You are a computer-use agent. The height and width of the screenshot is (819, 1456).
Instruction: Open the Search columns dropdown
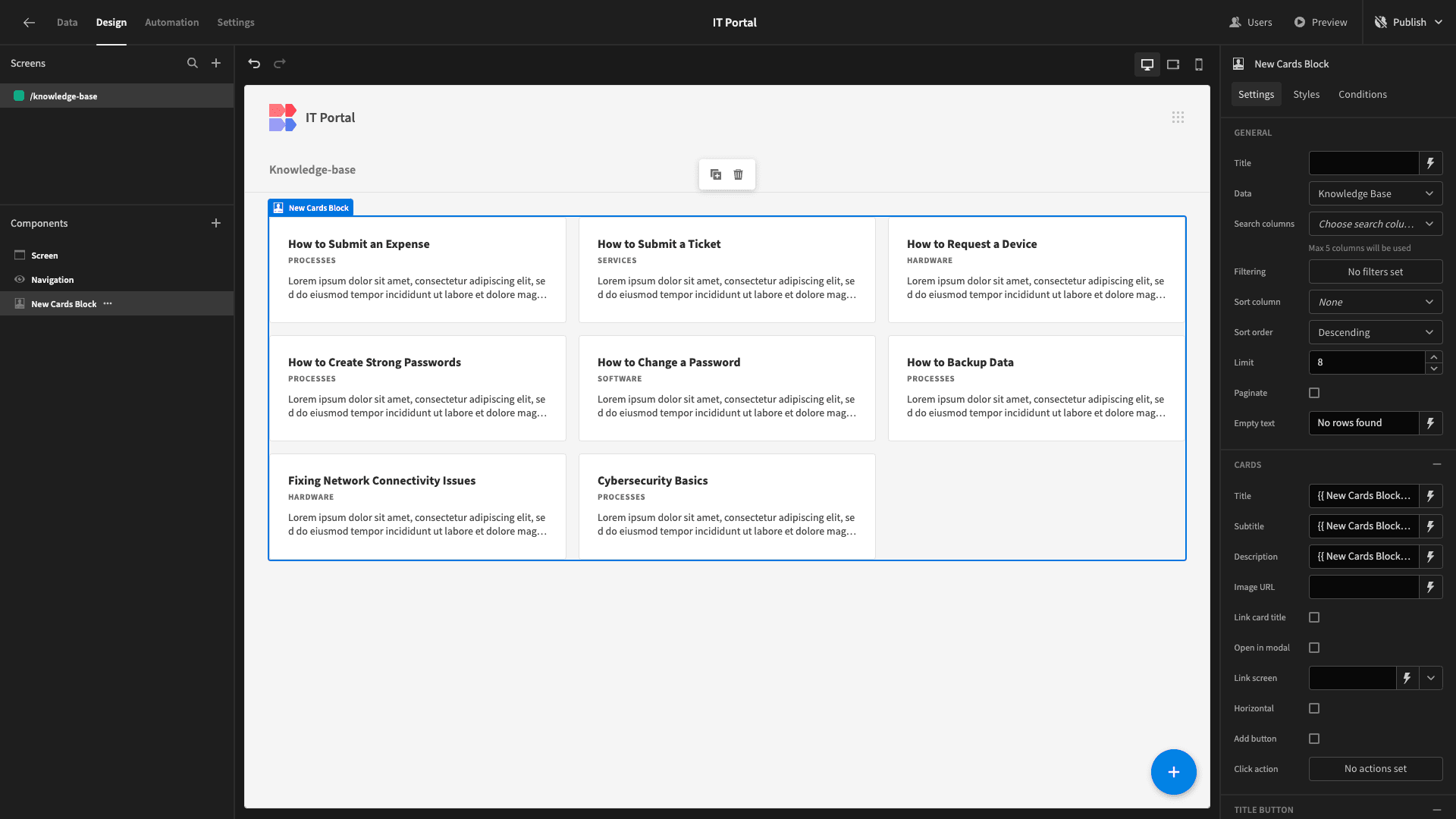(1376, 224)
